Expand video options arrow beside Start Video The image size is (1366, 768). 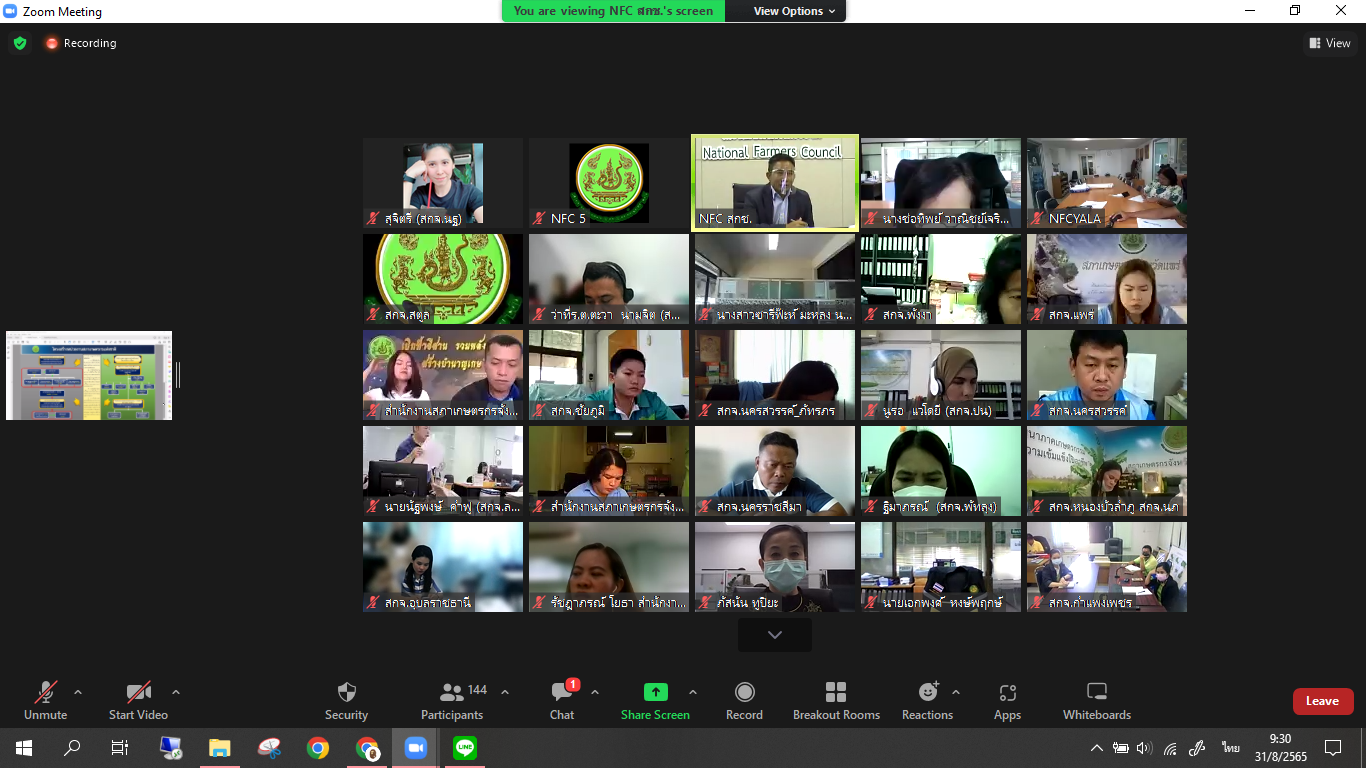click(176, 692)
